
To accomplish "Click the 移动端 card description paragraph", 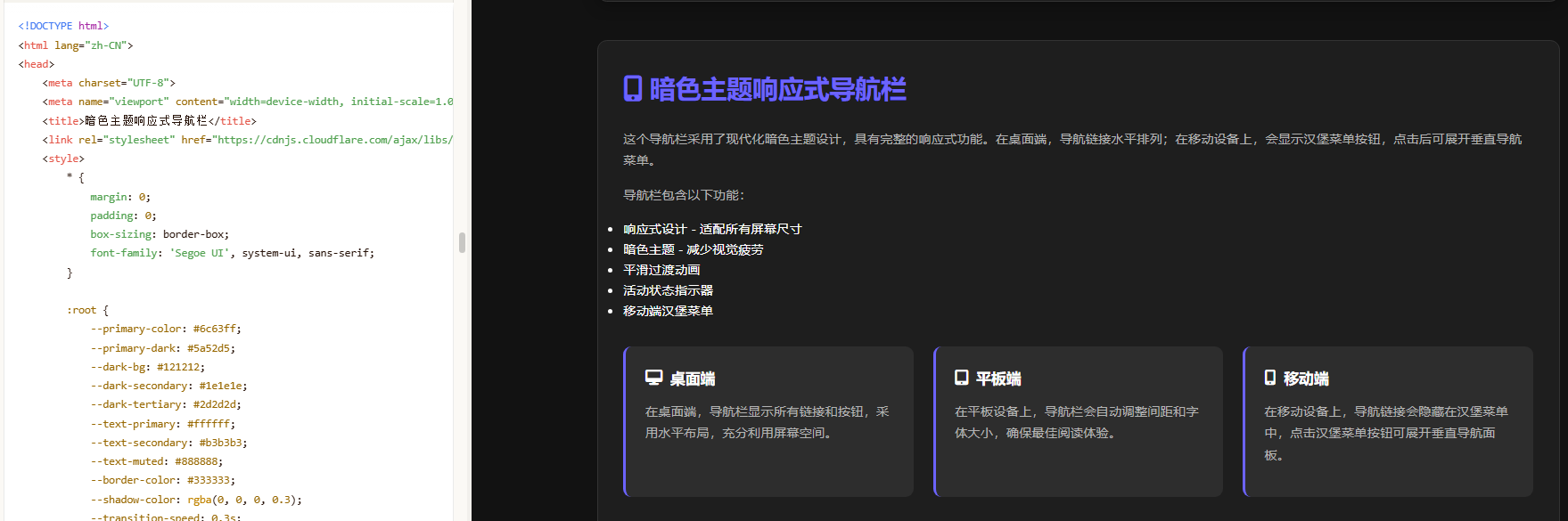I will [x=1386, y=433].
